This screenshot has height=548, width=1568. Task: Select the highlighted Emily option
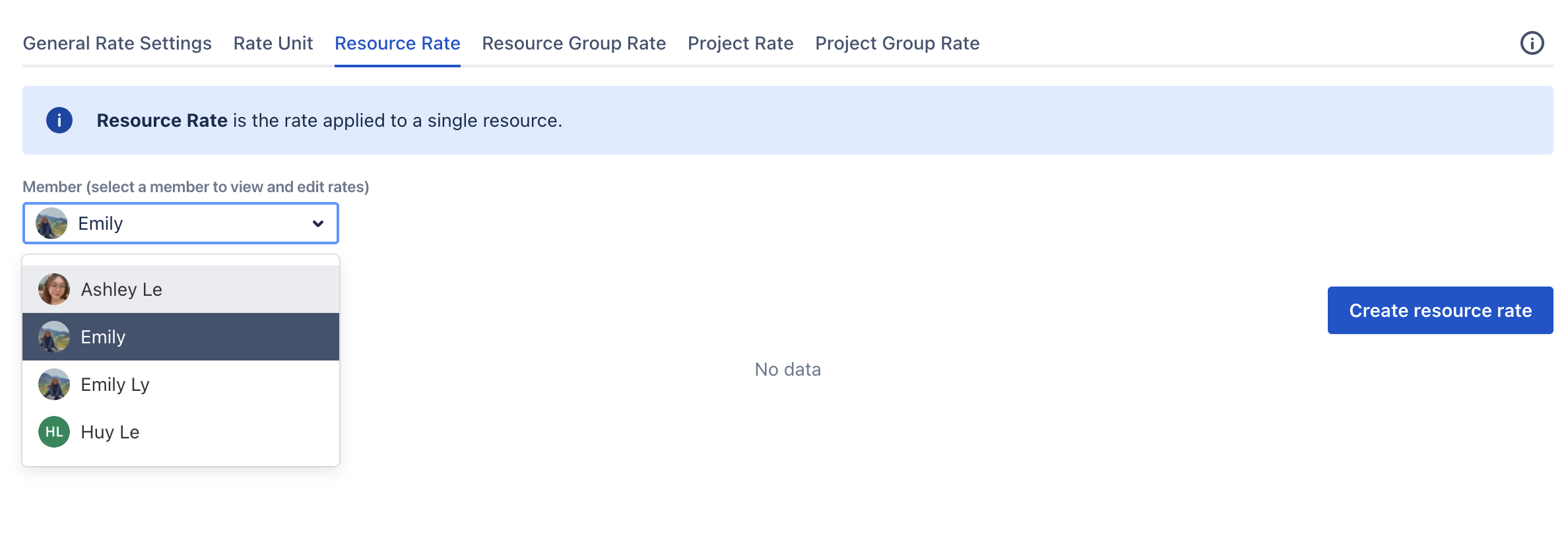click(103, 337)
